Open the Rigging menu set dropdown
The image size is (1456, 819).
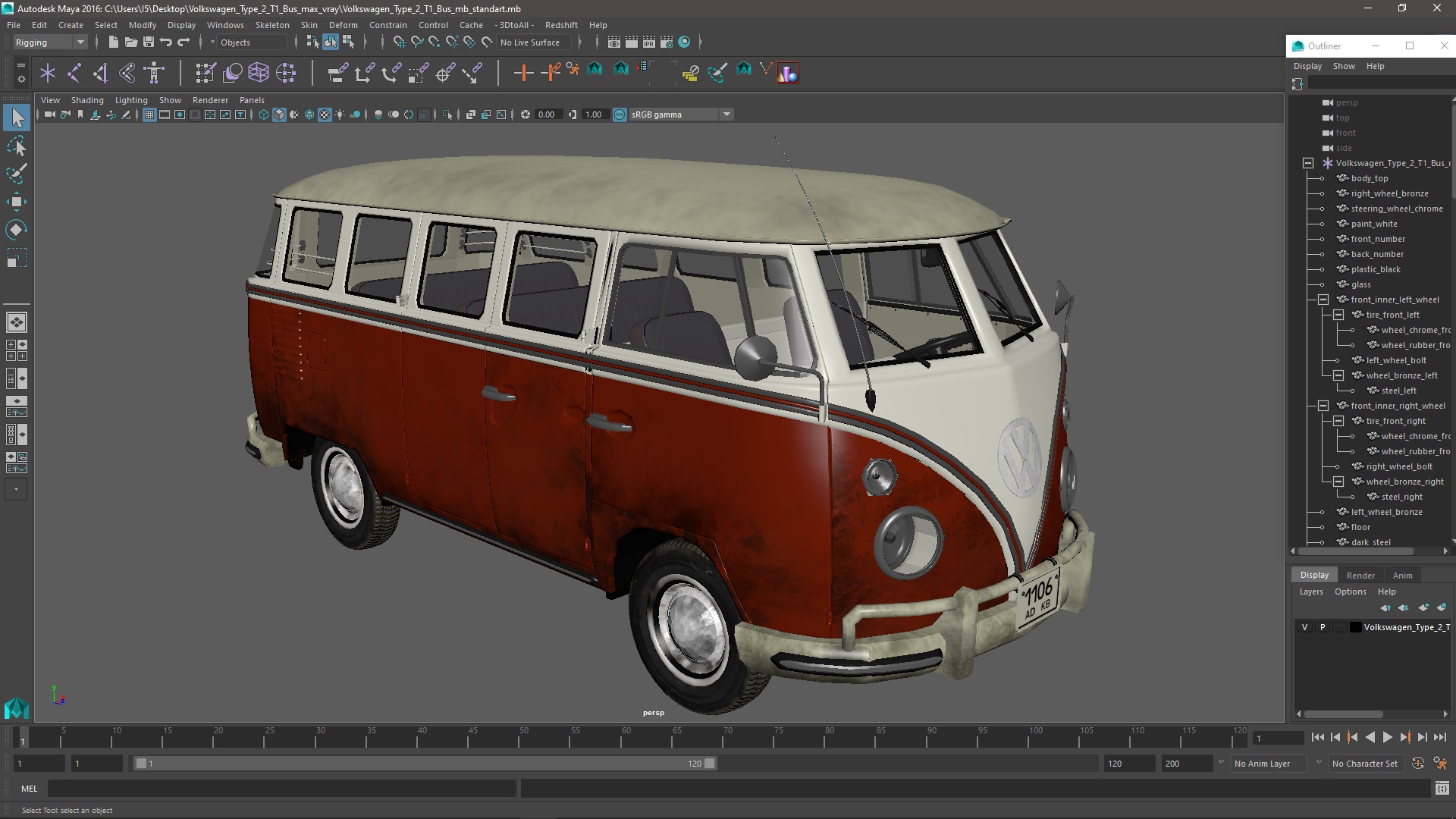point(50,42)
